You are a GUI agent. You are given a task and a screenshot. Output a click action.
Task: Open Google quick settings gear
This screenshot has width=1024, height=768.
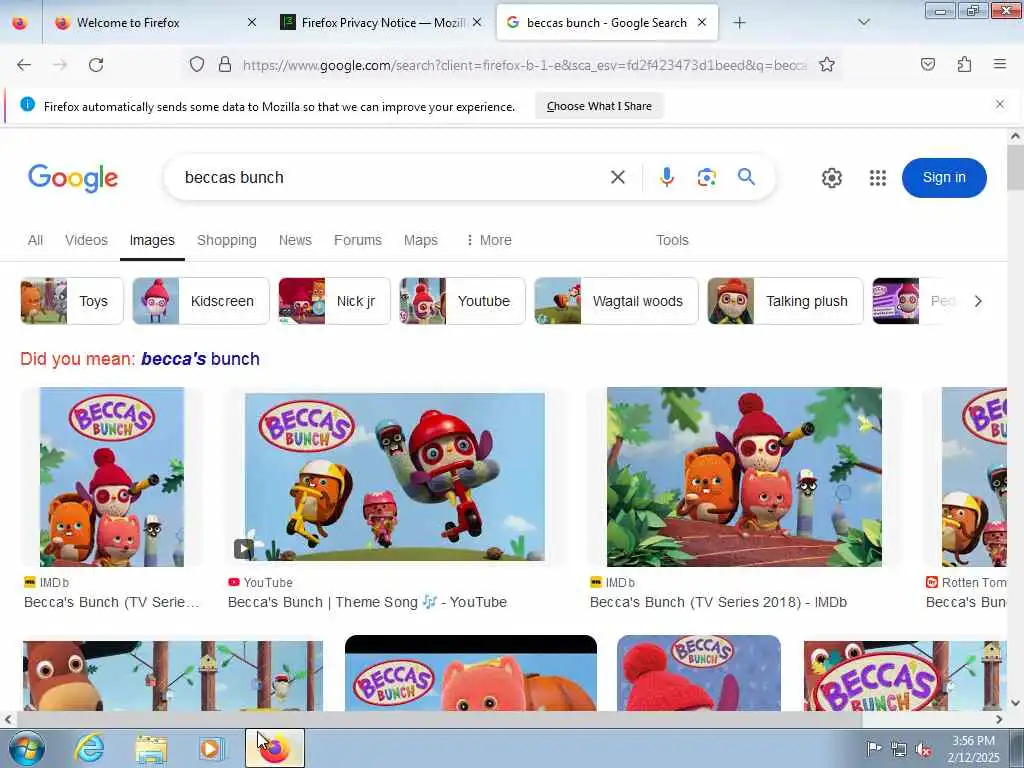pos(831,178)
